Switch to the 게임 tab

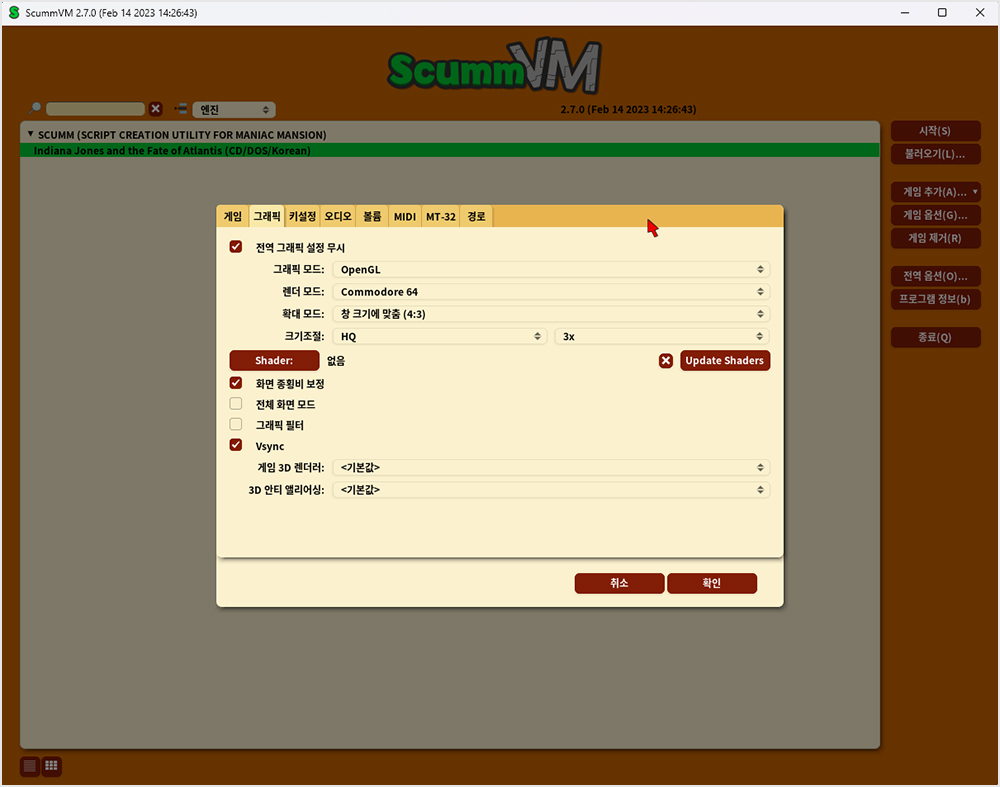click(x=233, y=216)
